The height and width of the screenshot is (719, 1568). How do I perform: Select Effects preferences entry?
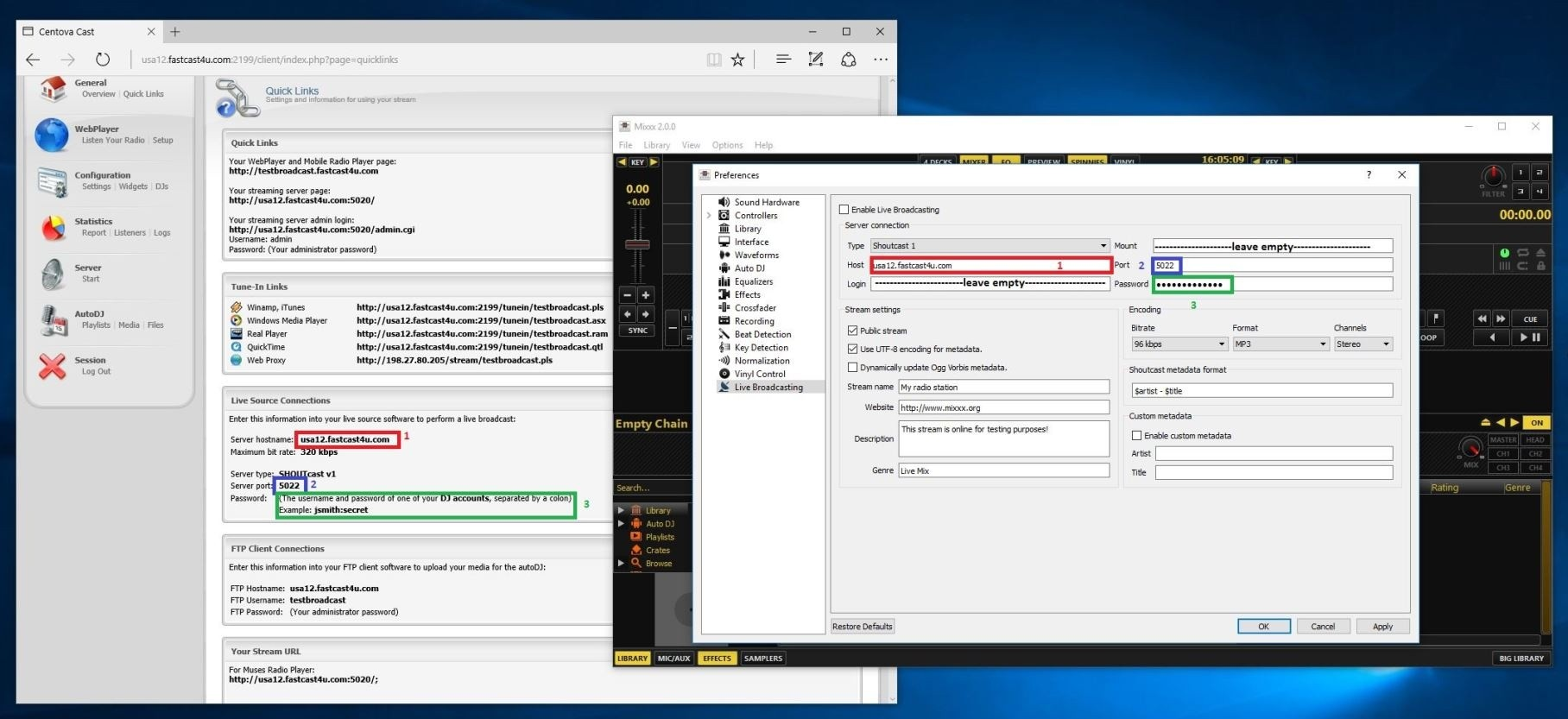pos(748,294)
